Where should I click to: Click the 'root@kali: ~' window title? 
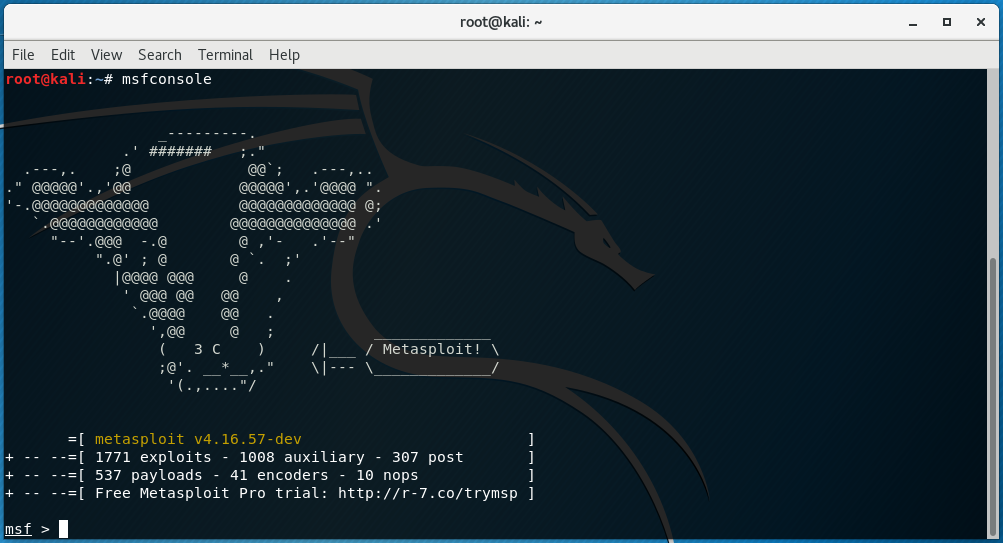[x=501, y=22]
